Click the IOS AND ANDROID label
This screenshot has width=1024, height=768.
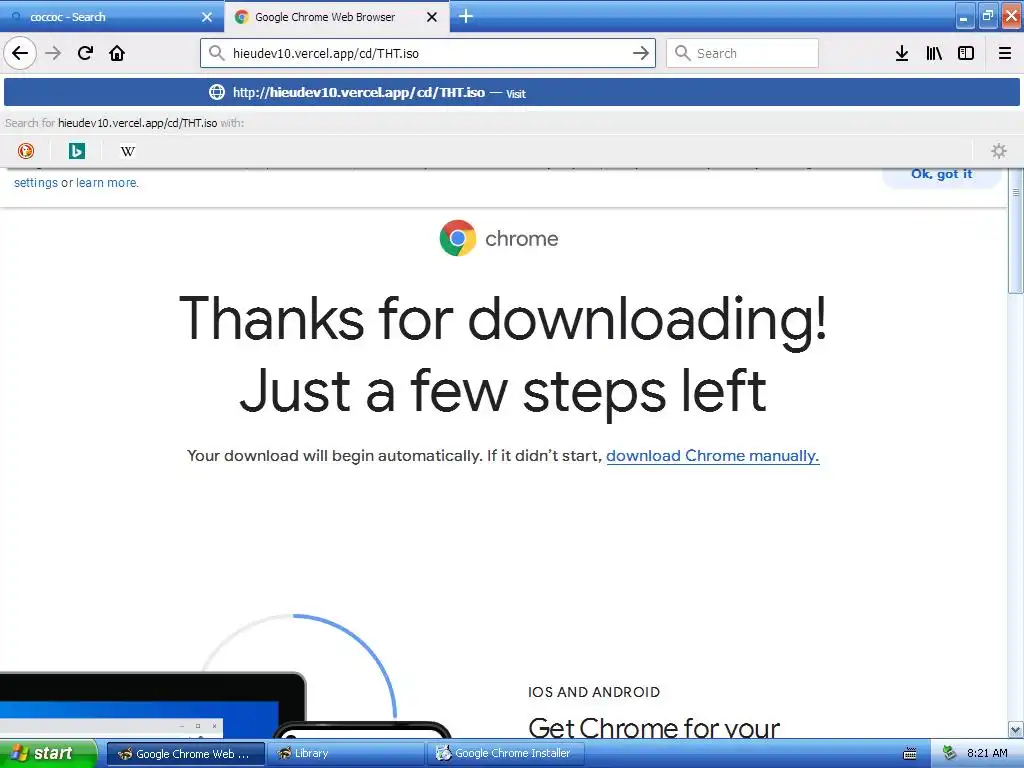(x=594, y=692)
